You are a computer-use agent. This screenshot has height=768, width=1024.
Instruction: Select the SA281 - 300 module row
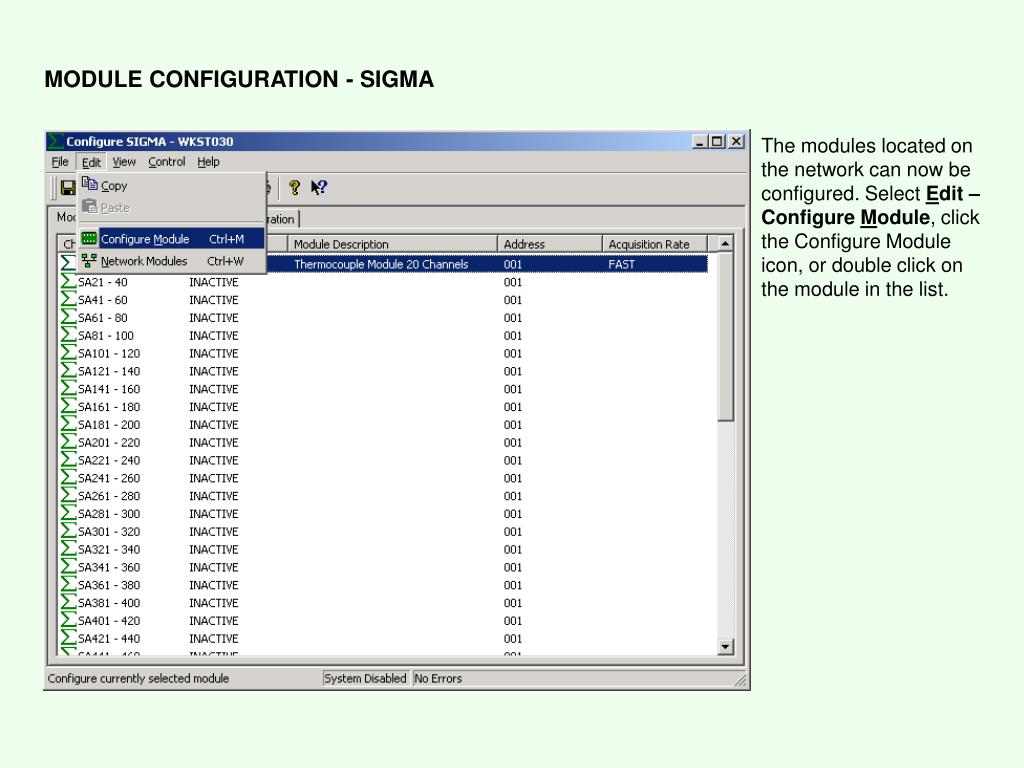(x=384, y=513)
